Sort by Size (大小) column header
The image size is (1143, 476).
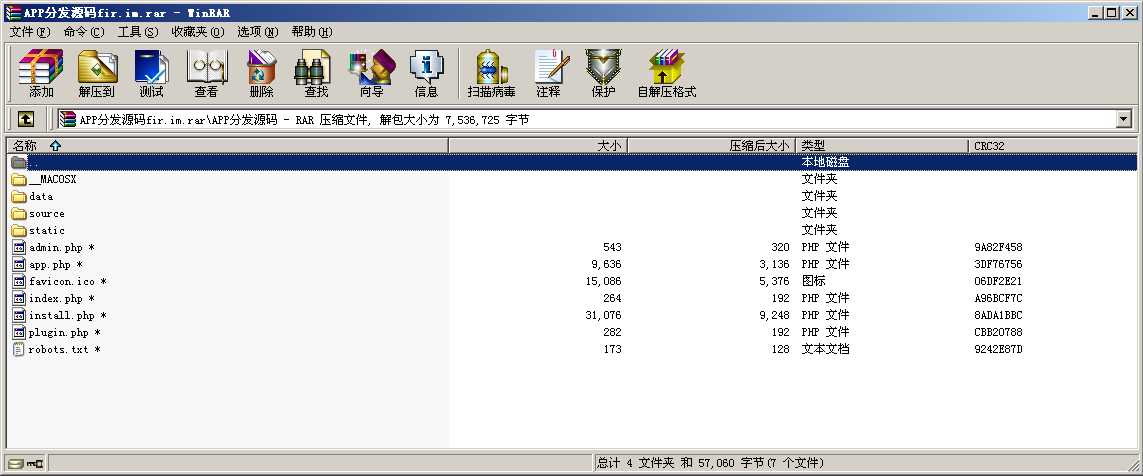[538, 146]
